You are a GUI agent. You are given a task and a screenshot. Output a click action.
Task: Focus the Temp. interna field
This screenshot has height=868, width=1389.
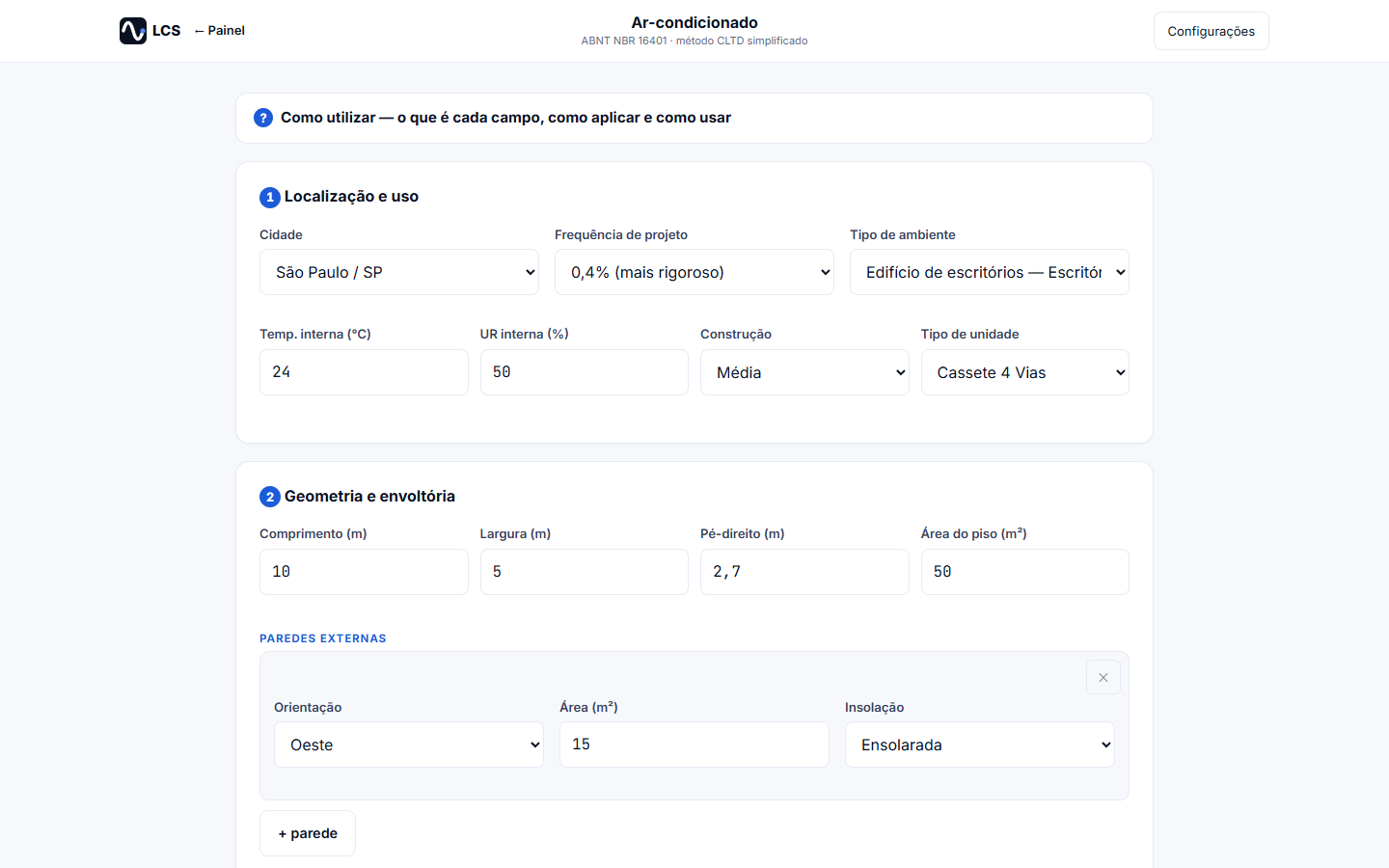[364, 372]
